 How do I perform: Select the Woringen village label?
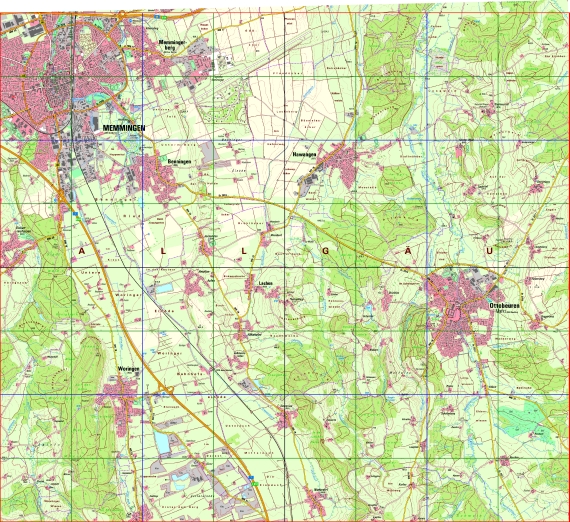coord(128,369)
